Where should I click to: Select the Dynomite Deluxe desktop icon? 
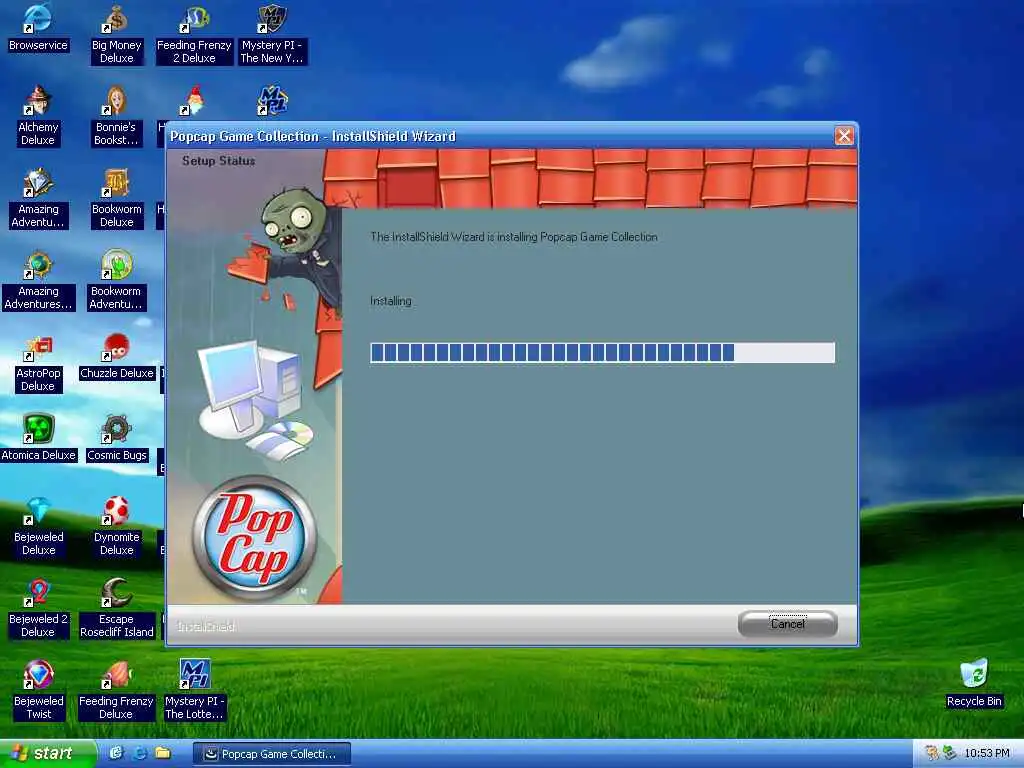(116, 527)
